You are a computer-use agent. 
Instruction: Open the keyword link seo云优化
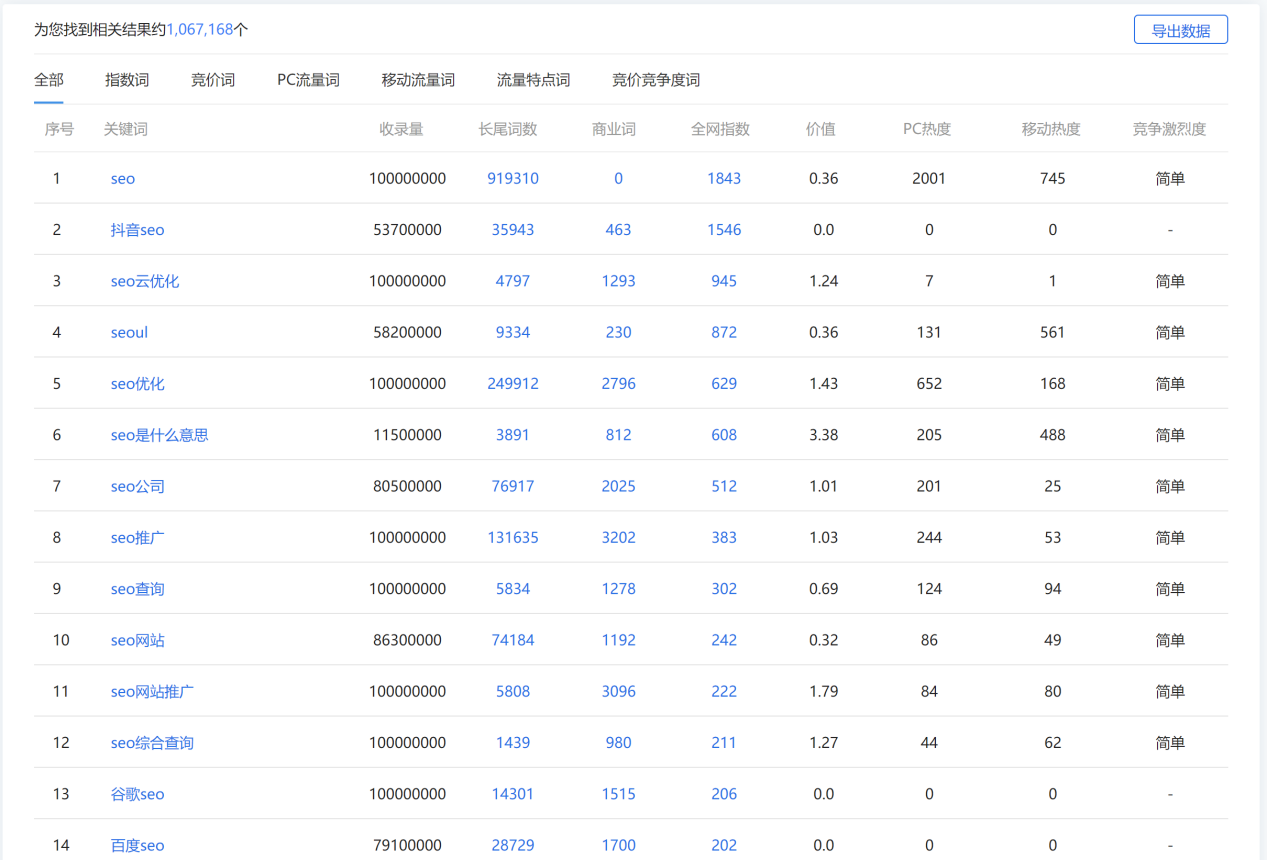145,281
